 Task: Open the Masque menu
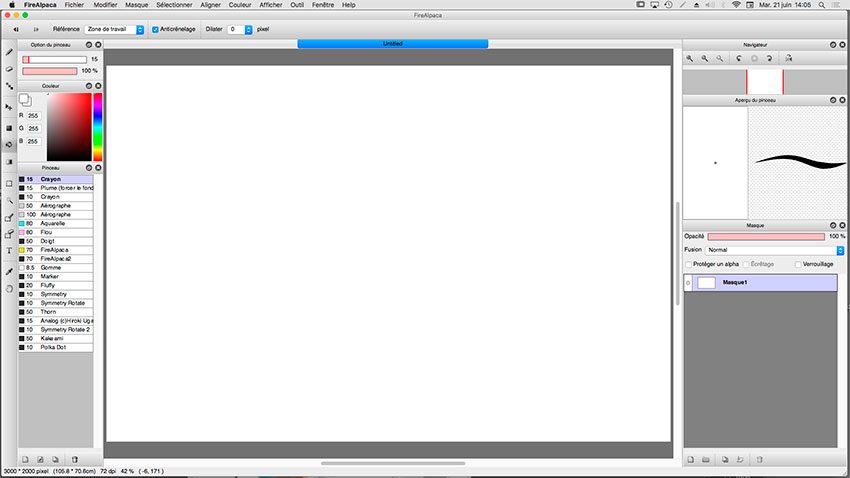137,5
